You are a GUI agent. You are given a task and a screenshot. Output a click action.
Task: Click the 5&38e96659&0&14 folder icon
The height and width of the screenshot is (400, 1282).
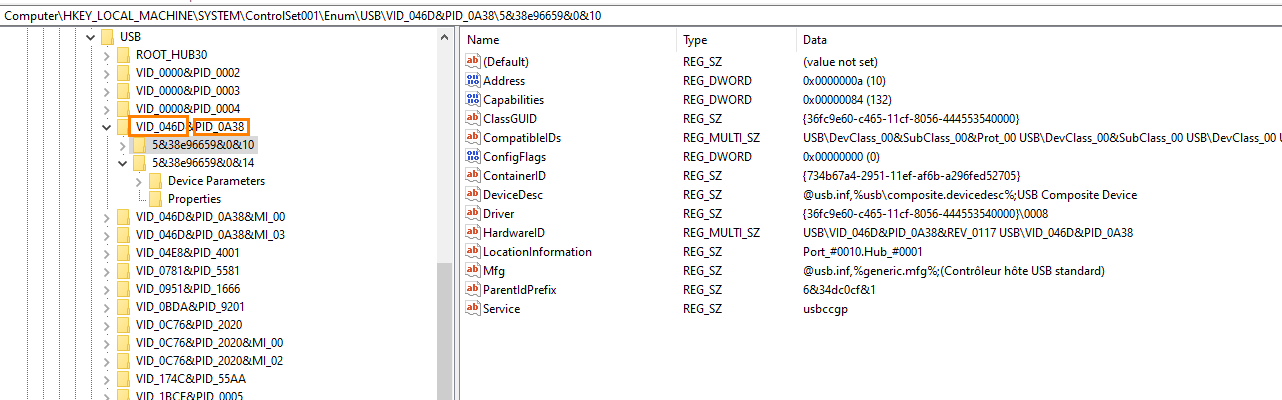[139, 163]
